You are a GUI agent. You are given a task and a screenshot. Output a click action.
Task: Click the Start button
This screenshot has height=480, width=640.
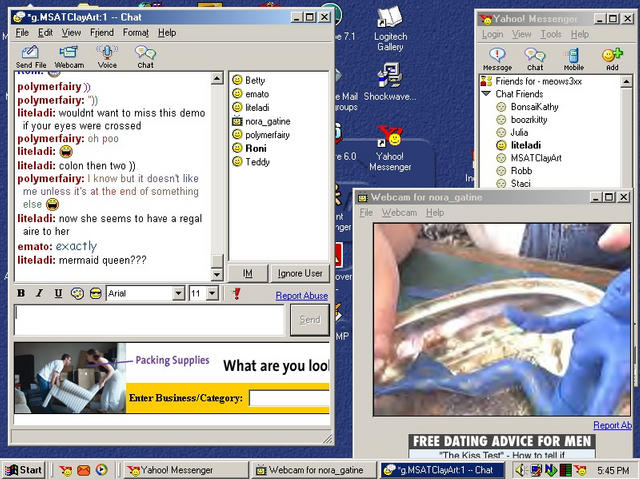(24, 470)
